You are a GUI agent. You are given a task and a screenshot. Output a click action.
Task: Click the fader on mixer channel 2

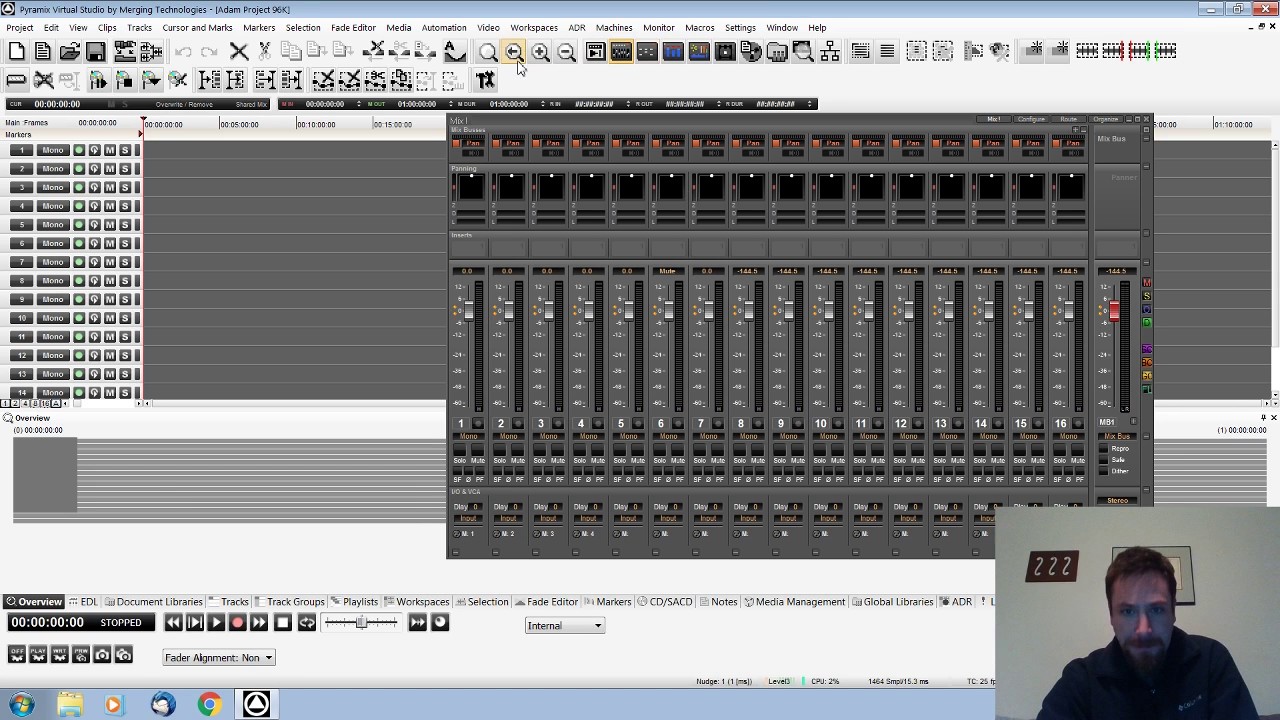[508, 311]
